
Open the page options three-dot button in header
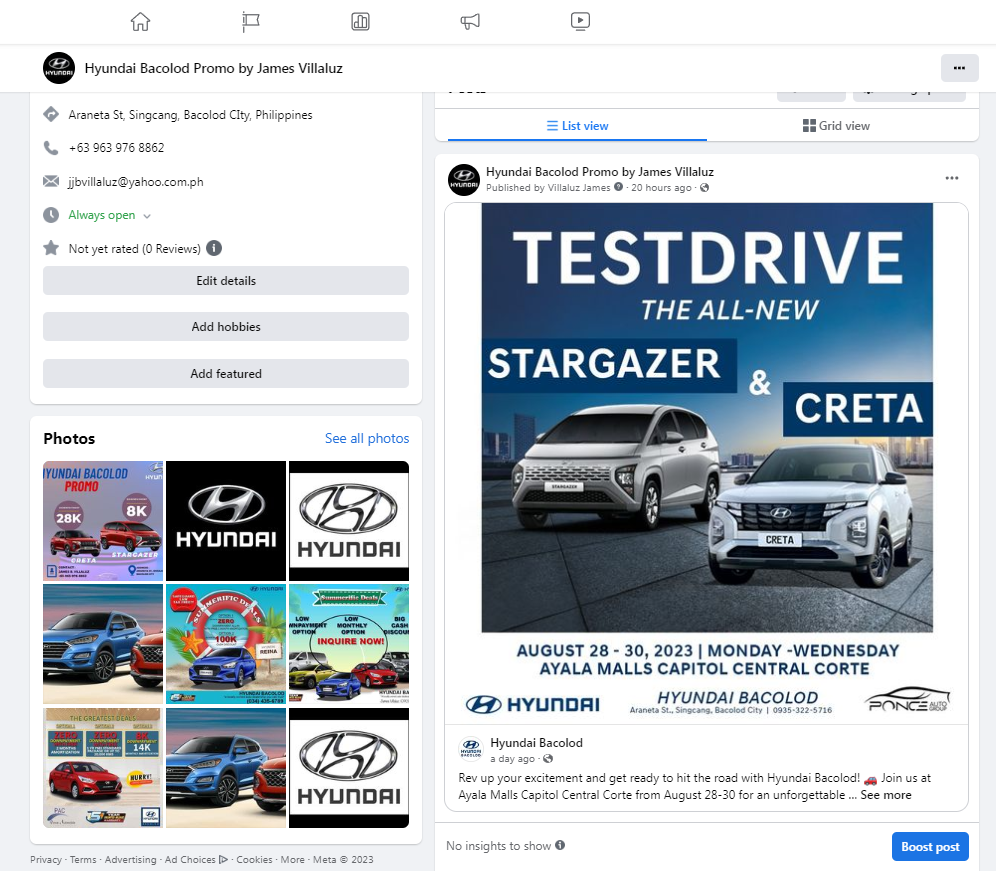[959, 68]
